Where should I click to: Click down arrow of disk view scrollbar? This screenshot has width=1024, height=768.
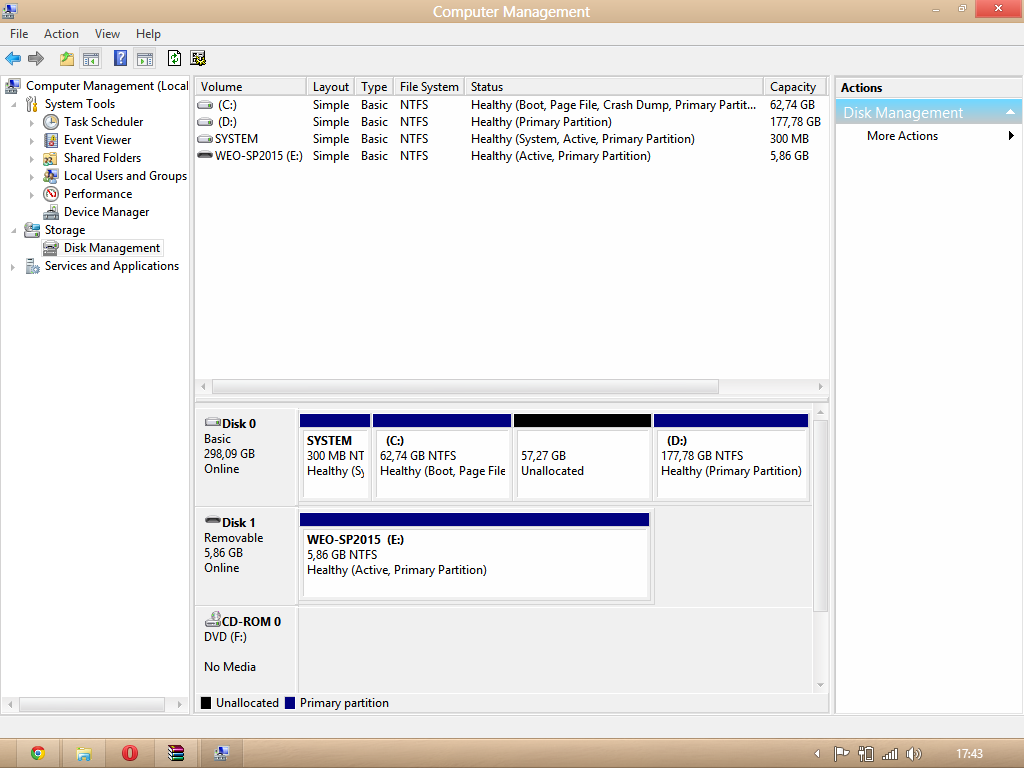(820, 685)
